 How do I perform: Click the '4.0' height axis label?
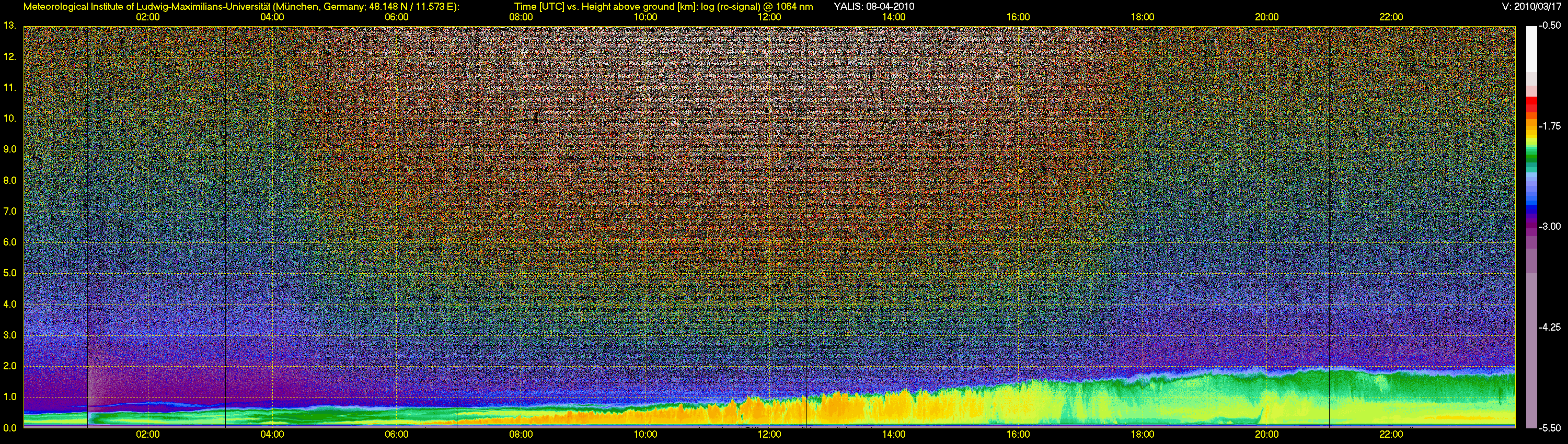[x=10, y=304]
